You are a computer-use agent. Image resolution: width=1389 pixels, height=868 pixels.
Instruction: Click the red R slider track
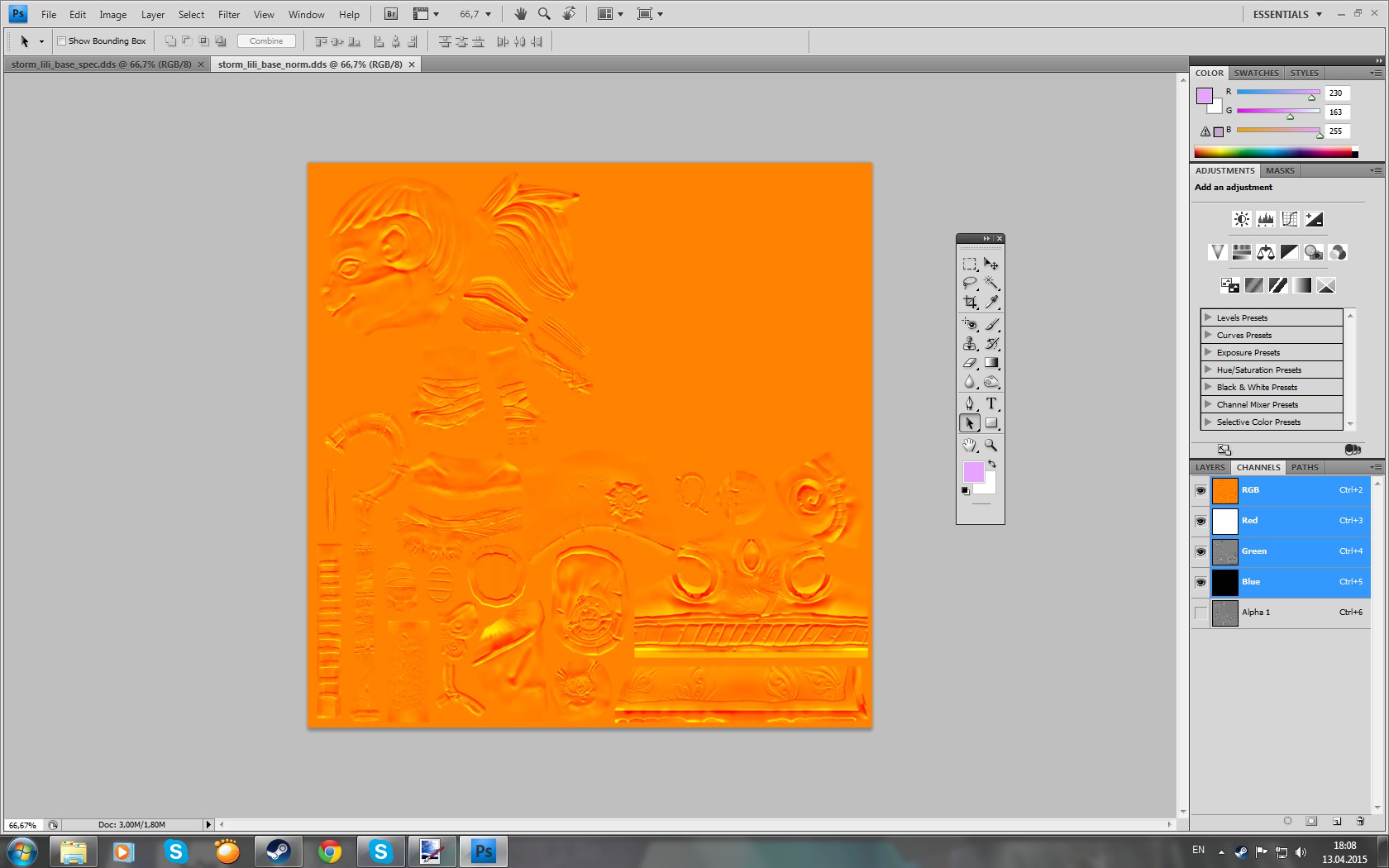pos(1278,92)
